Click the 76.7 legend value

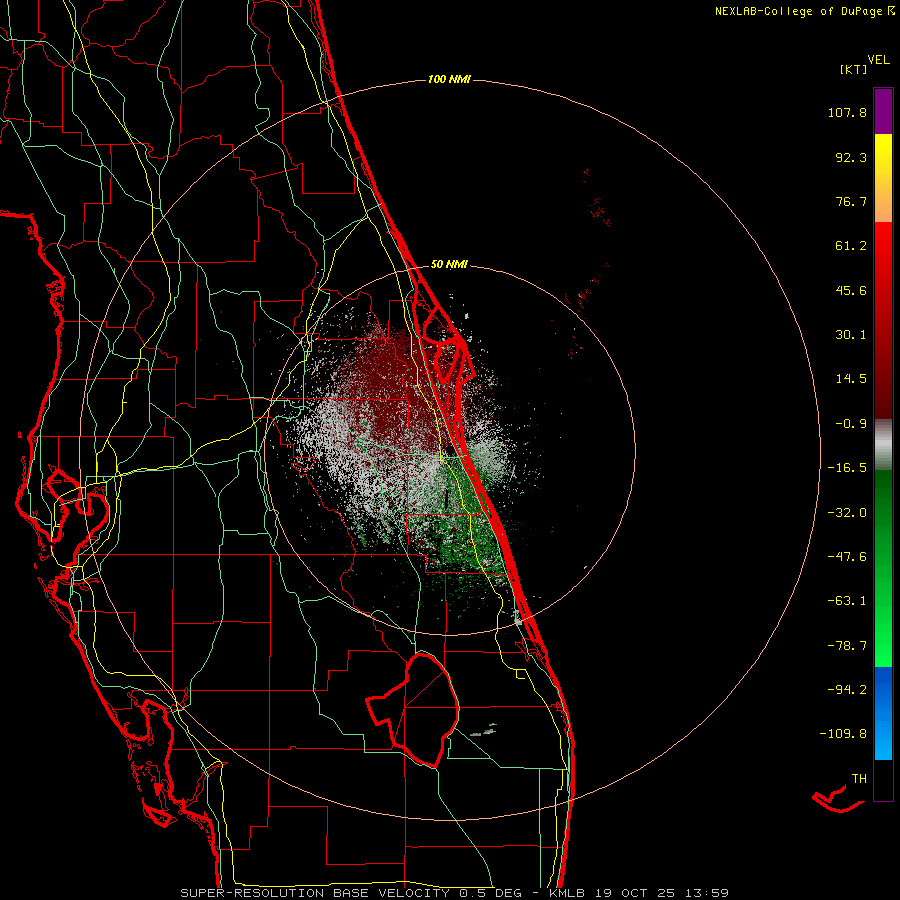(x=851, y=201)
